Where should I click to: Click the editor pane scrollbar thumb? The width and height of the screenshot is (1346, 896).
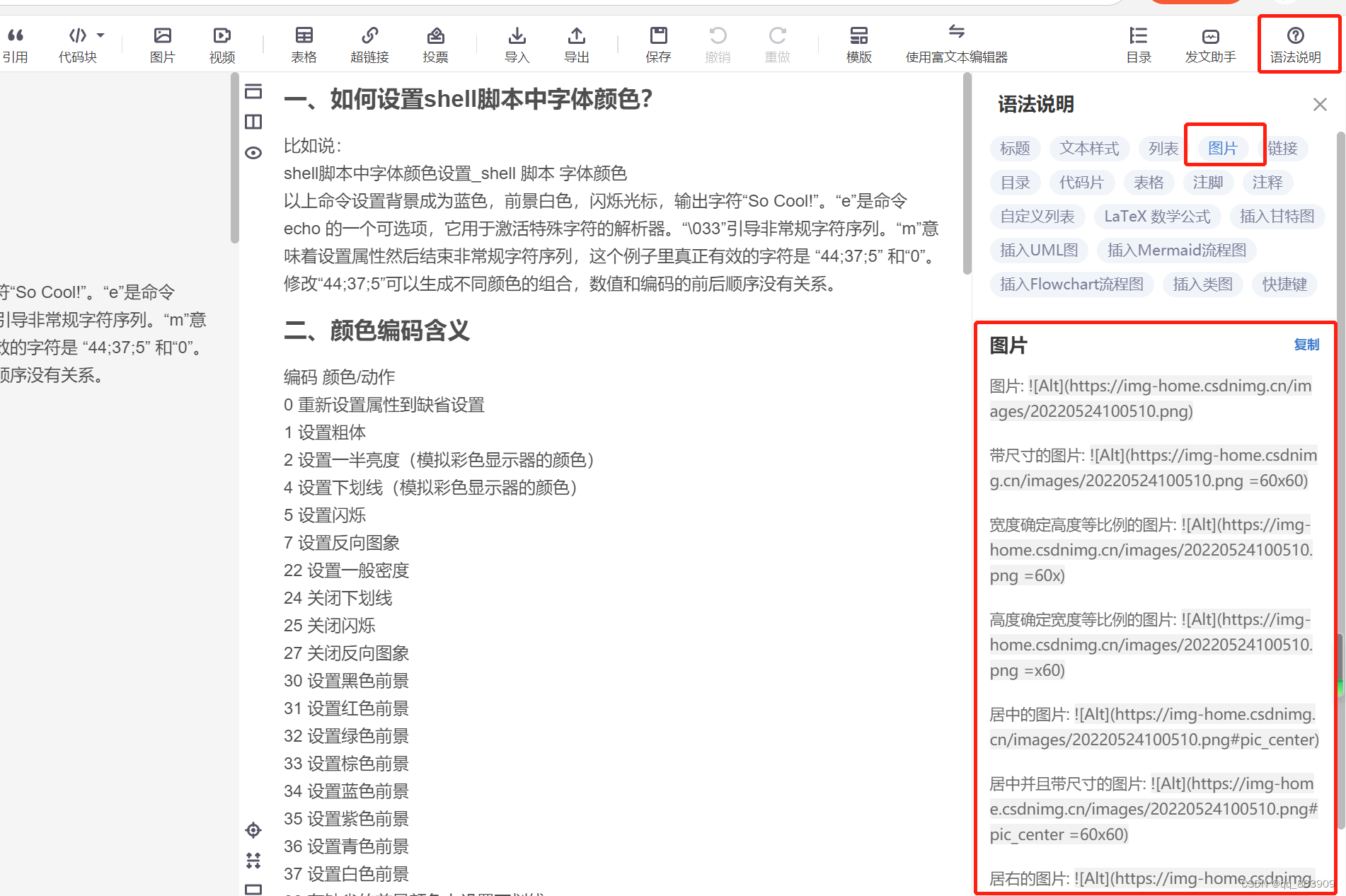tap(234, 158)
